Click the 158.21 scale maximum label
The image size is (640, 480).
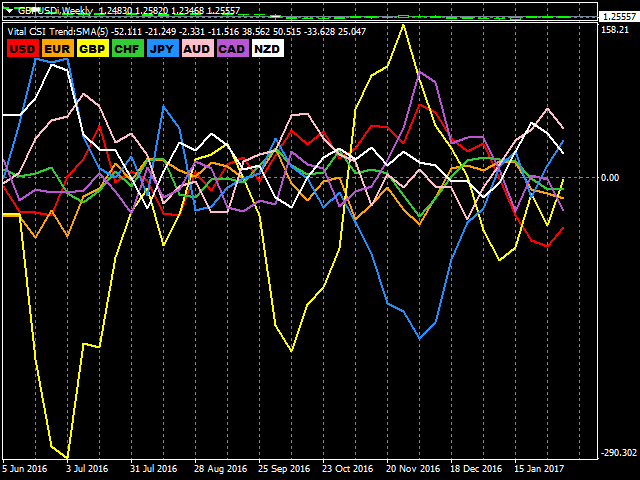click(615, 30)
